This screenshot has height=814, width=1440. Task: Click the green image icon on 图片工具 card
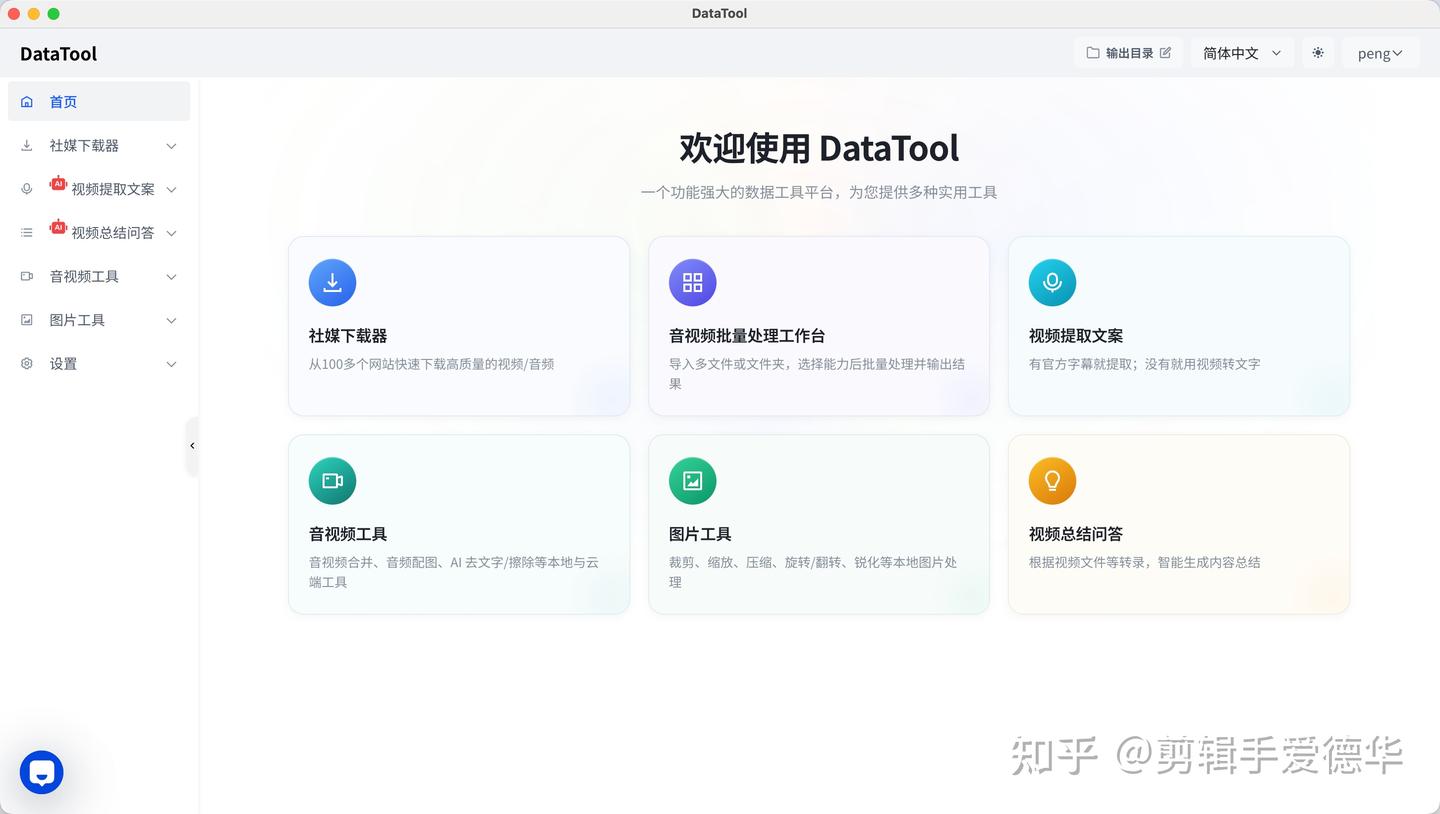coord(693,481)
